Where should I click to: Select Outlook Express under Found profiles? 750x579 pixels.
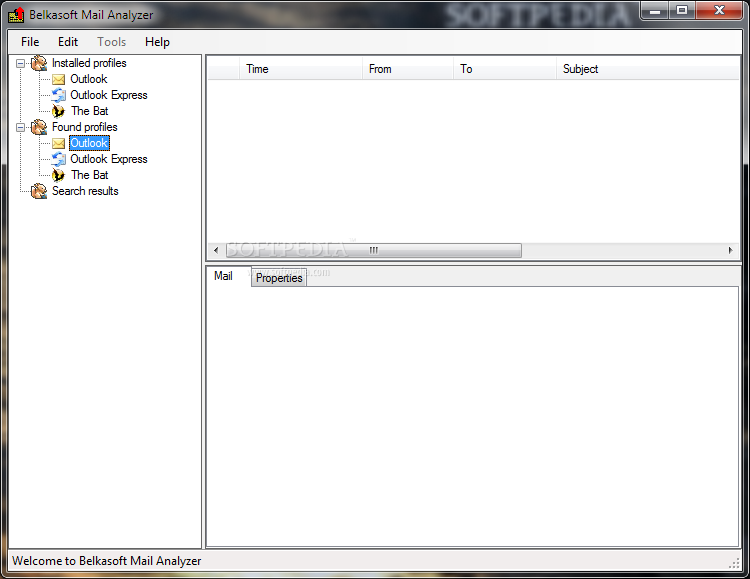click(x=109, y=159)
